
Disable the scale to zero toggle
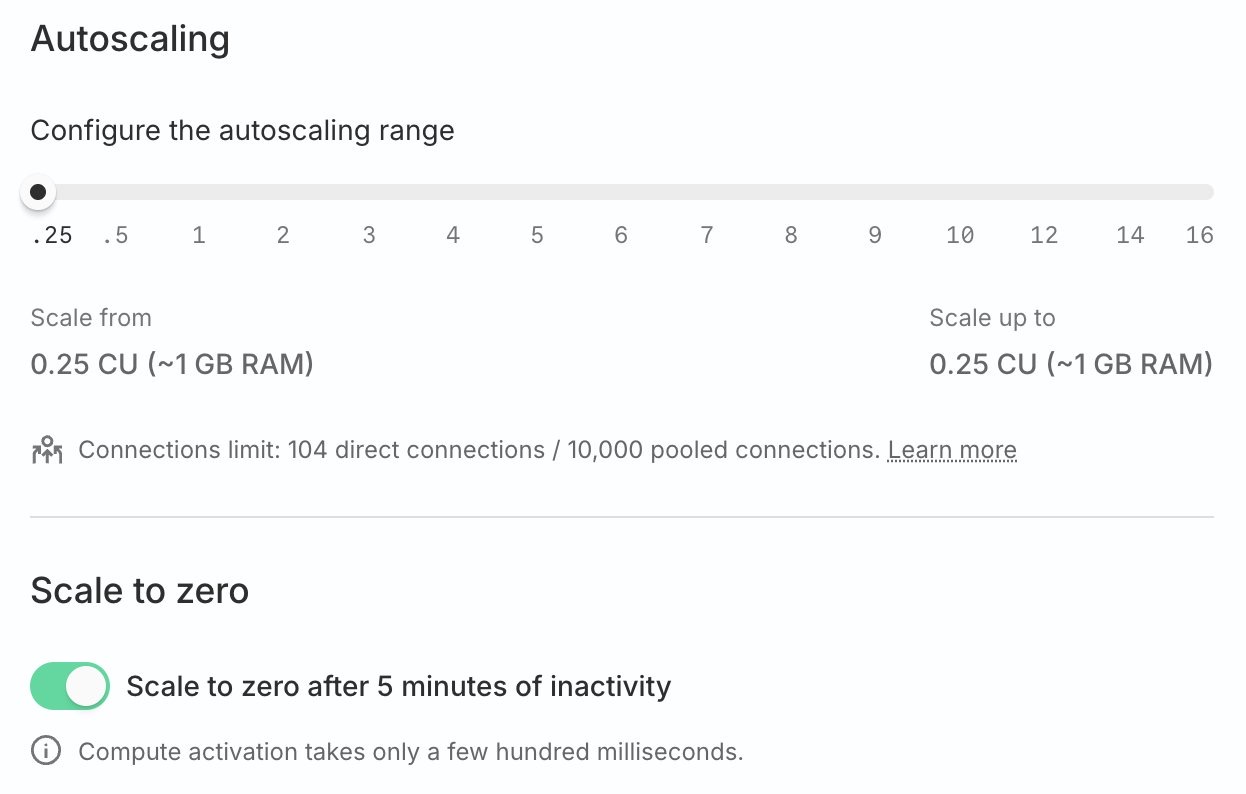tap(70, 686)
